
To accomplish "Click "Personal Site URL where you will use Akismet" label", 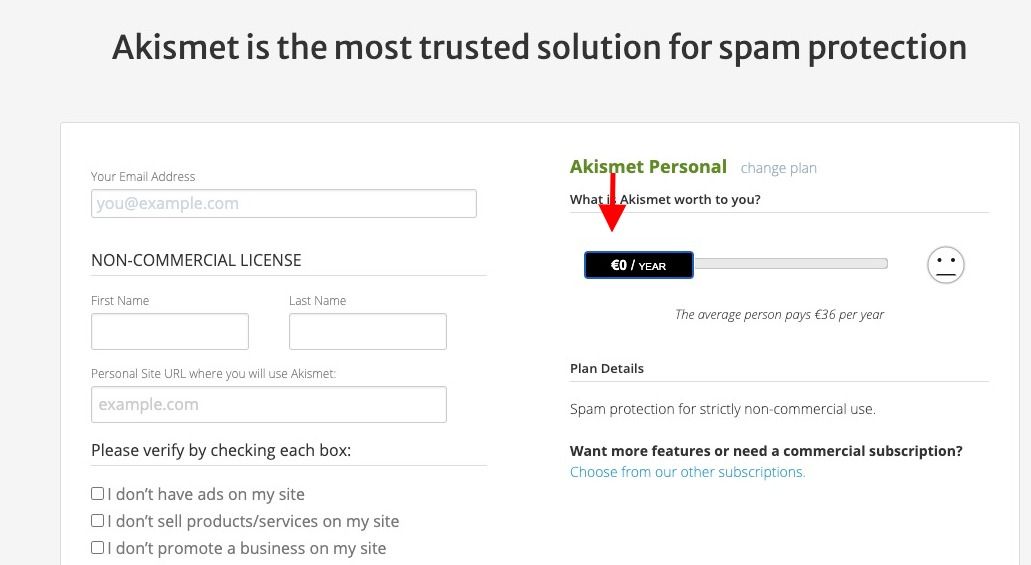I will coord(213,374).
